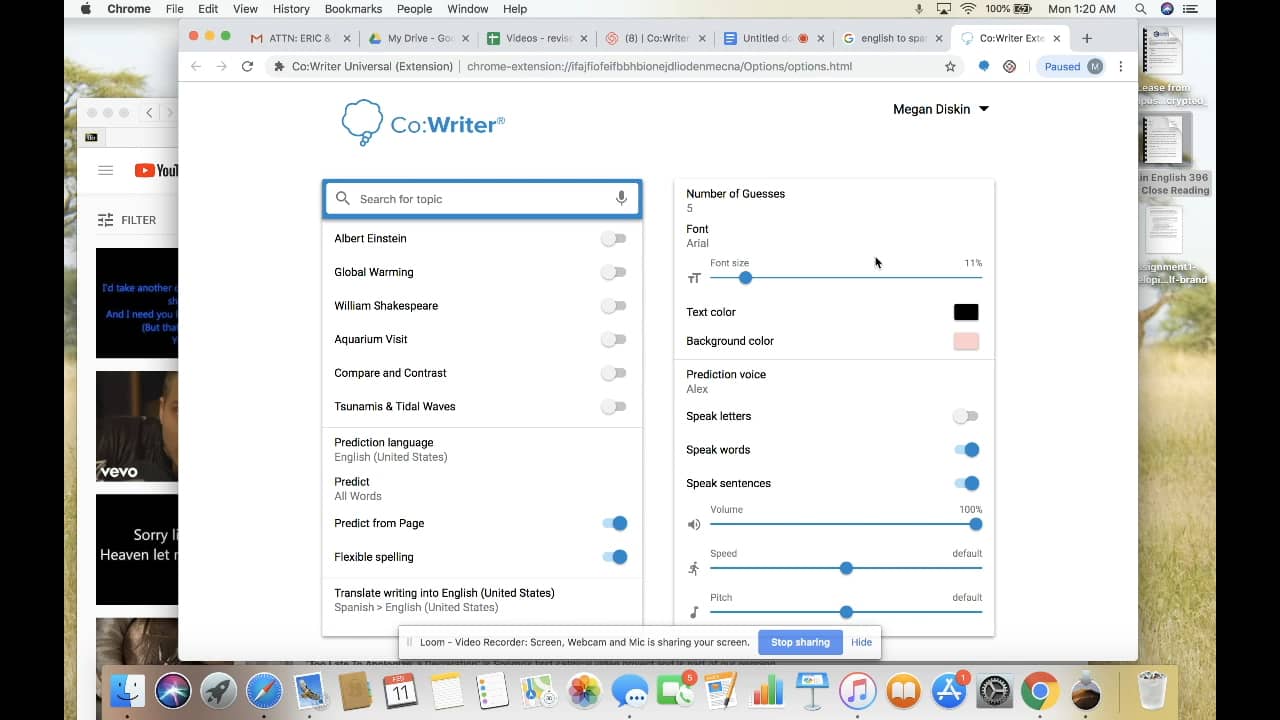The height and width of the screenshot is (720, 1280).
Task: Go back in Chrome history
Action: point(196,66)
